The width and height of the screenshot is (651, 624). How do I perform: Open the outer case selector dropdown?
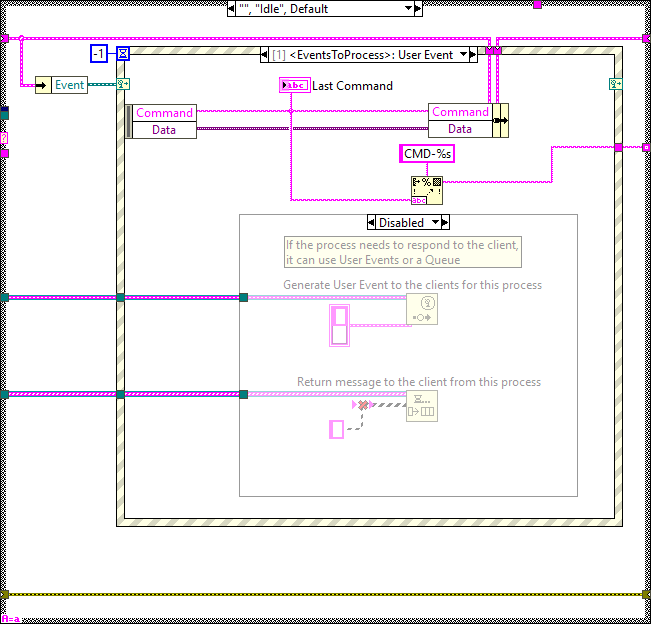[408, 8]
